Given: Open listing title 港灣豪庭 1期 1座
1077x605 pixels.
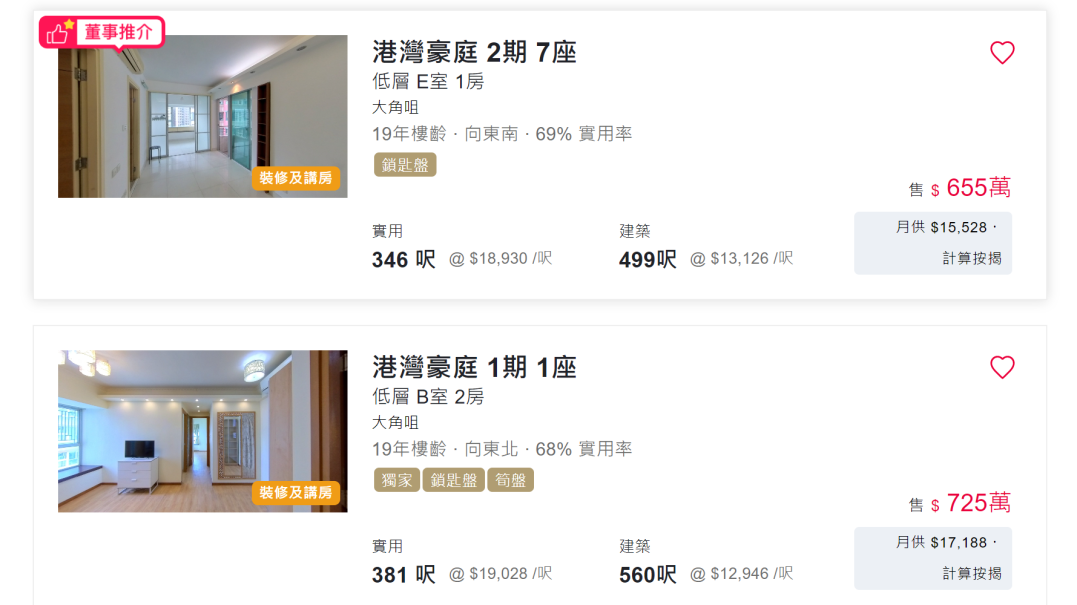Looking at the screenshot, I should [x=474, y=367].
